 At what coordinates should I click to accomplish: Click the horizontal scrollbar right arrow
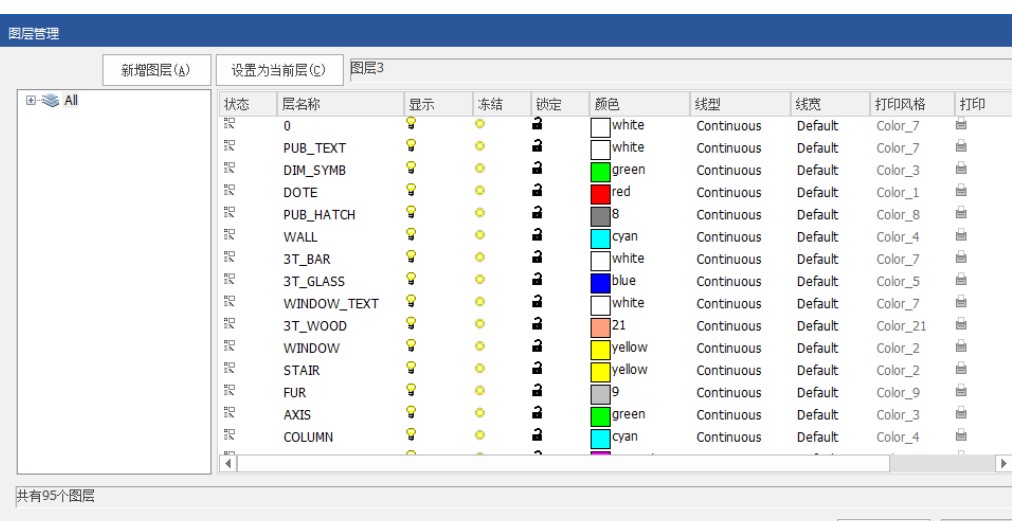point(1003,463)
